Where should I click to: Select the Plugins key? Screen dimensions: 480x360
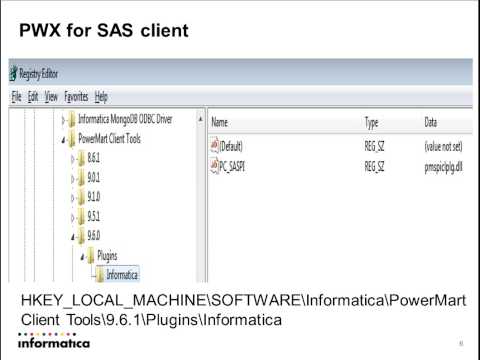[107, 256]
